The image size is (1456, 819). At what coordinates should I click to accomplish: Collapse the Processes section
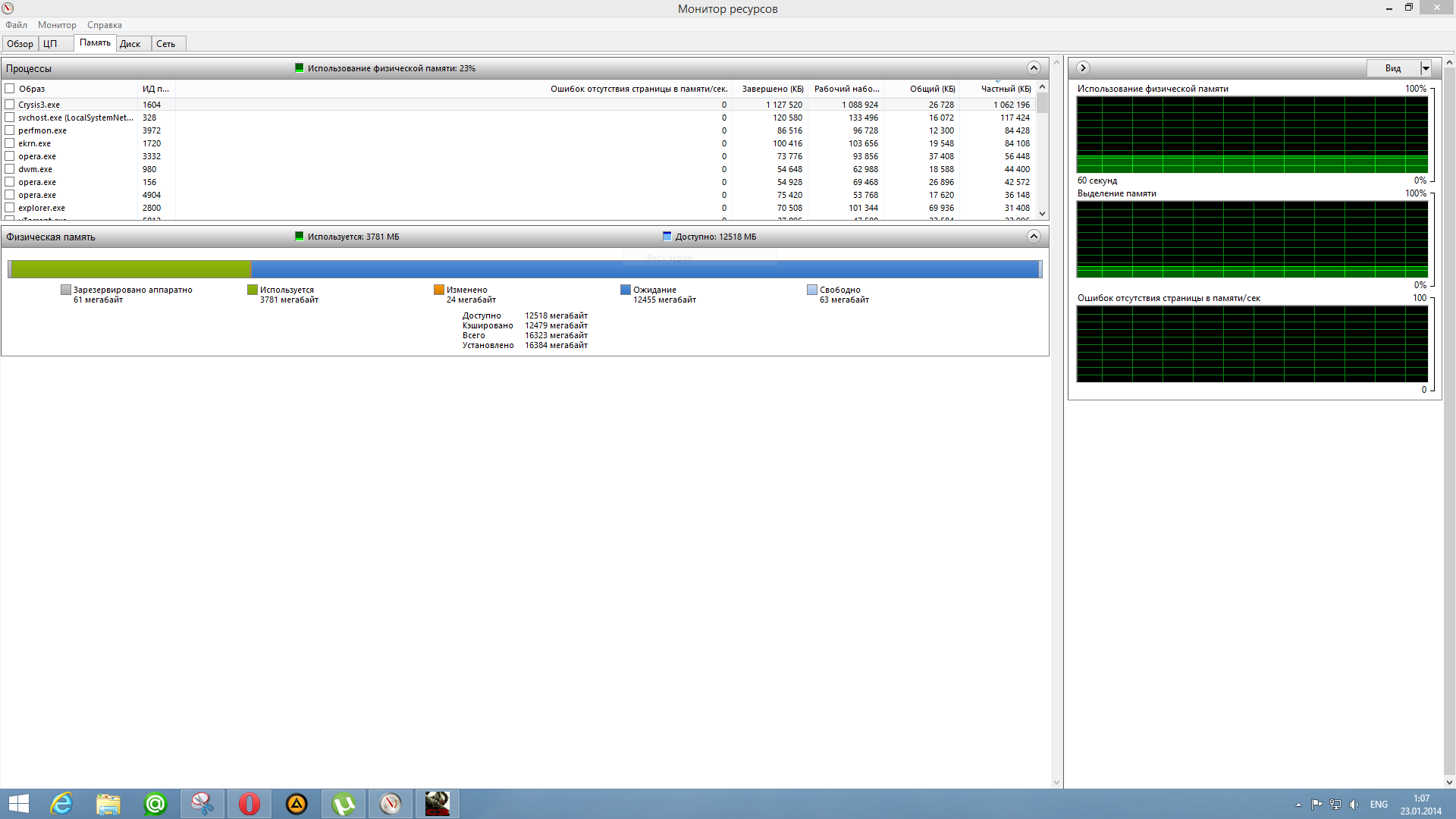pos(1033,68)
